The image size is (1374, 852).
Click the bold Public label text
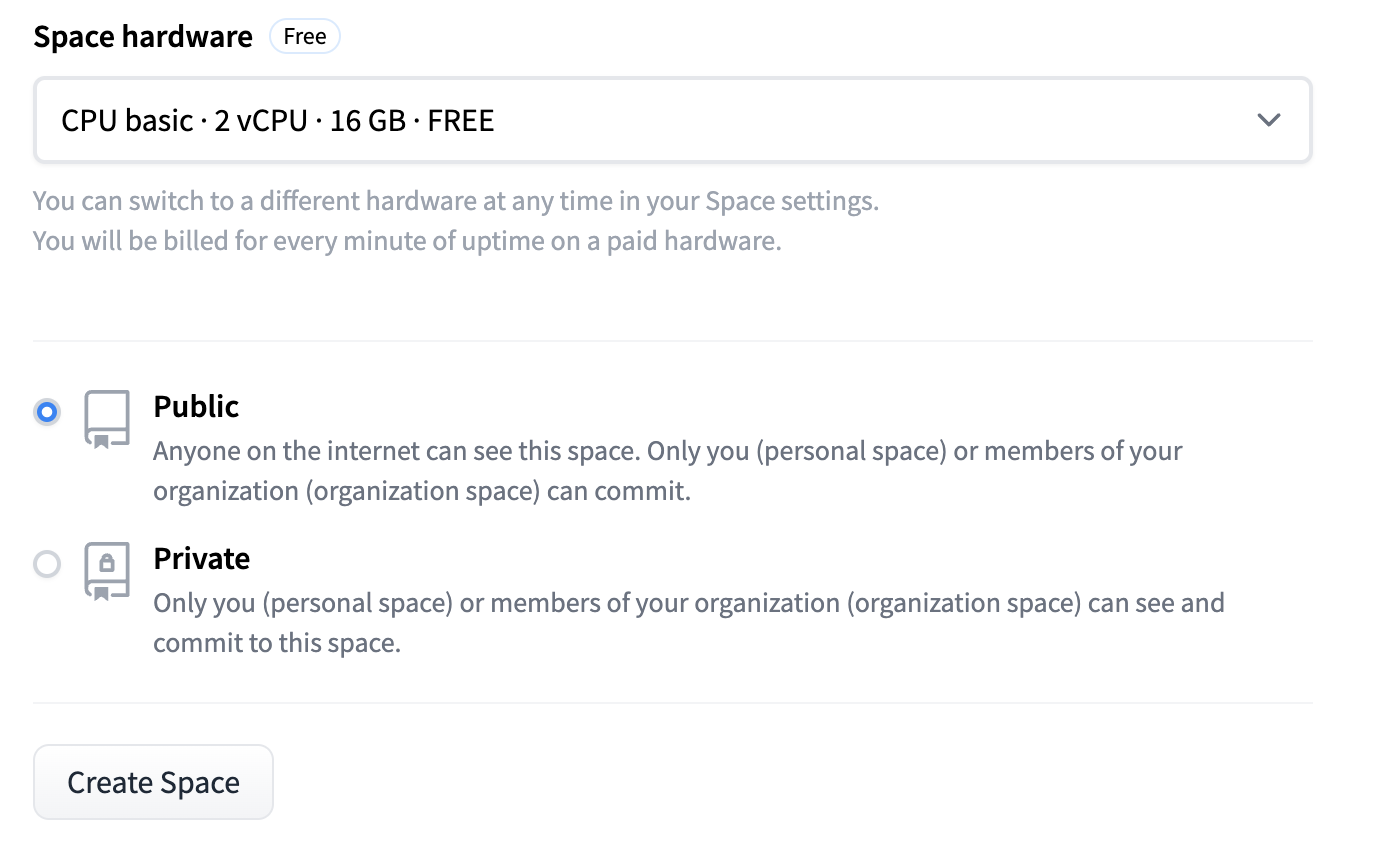pyautogui.click(x=195, y=407)
